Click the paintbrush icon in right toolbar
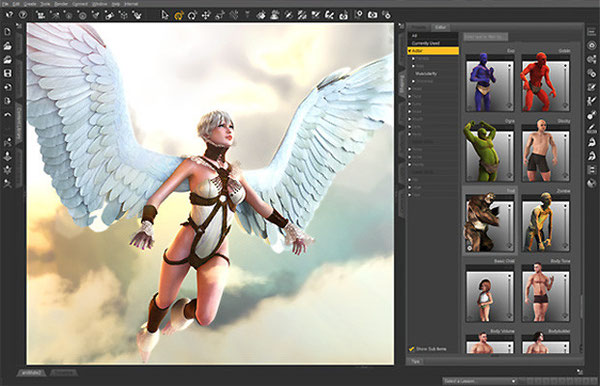Viewport: 600px width, 386px height. pos(592,128)
